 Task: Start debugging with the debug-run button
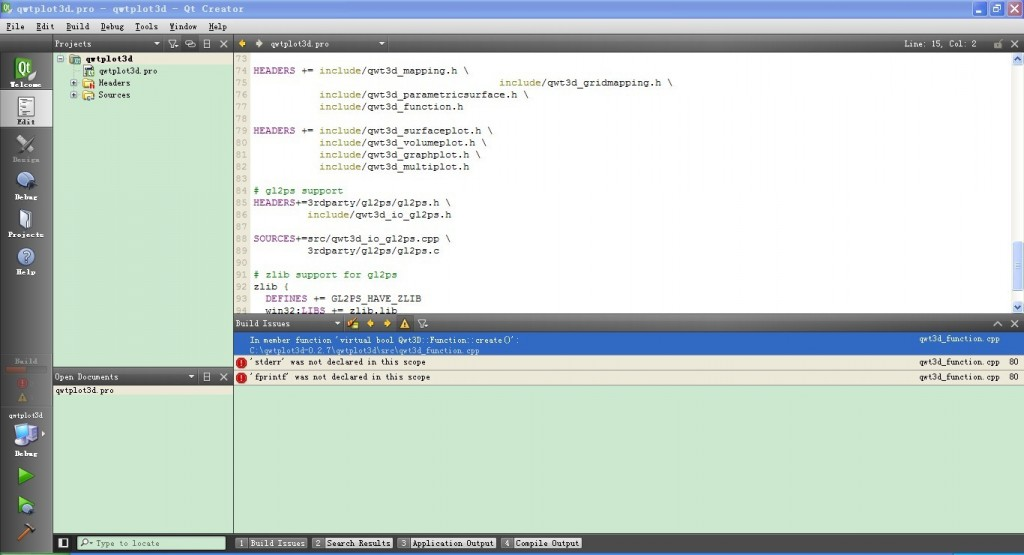pyautogui.click(x=26, y=504)
